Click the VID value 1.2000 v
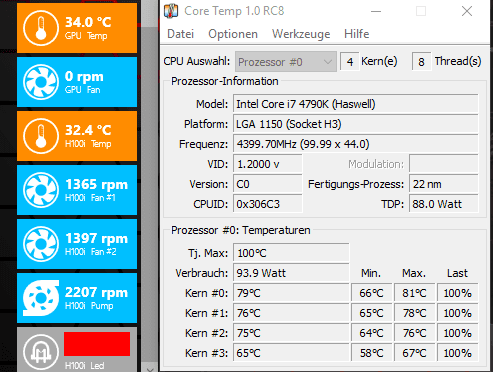The width and height of the screenshot is (493, 372). (x=268, y=164)
